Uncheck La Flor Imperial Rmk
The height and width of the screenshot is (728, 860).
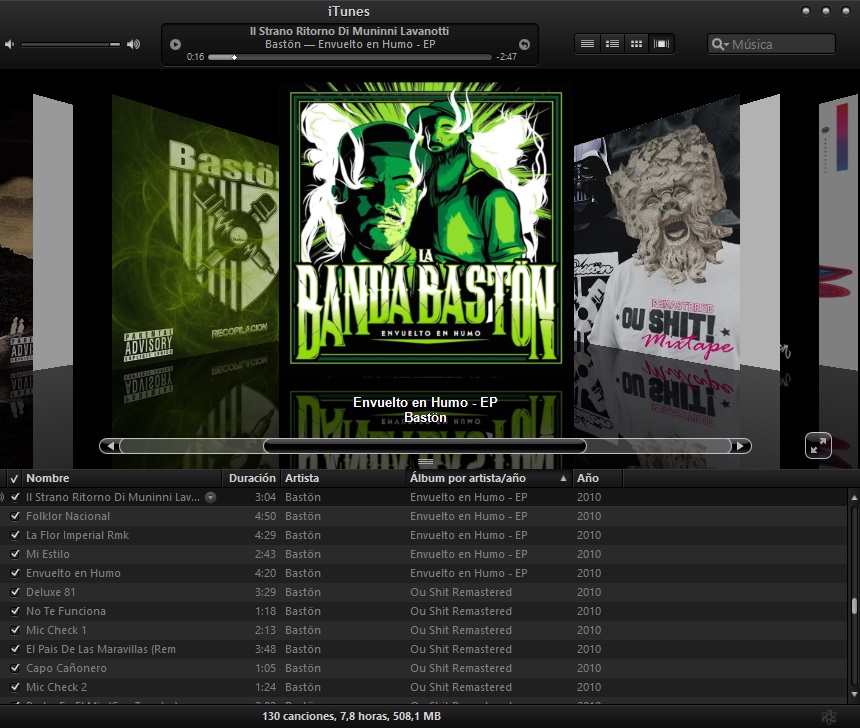tap(15, 535)
